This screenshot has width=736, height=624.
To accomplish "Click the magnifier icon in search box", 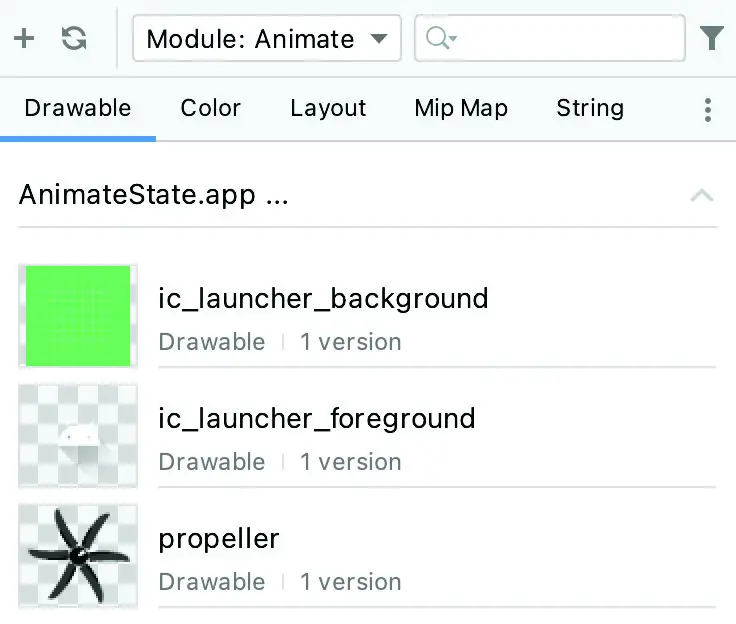I will tap(440, 38).
